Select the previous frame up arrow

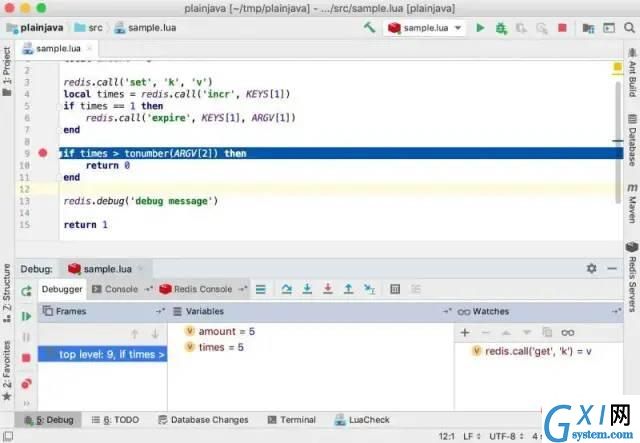[x=135, y=334]
